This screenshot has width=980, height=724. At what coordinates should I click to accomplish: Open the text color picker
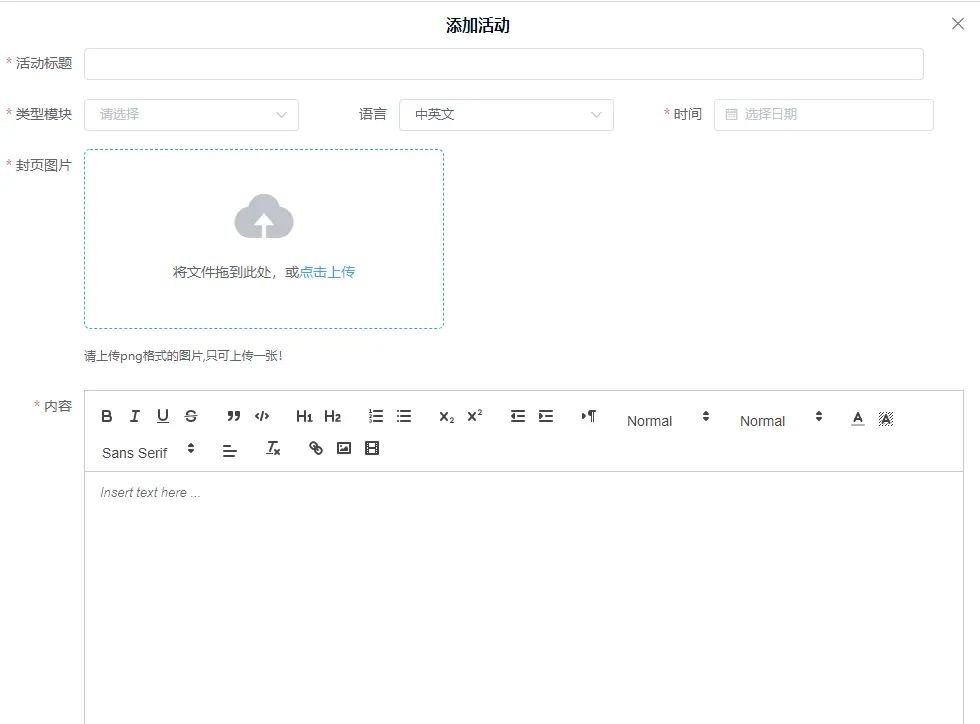[857, 419]
